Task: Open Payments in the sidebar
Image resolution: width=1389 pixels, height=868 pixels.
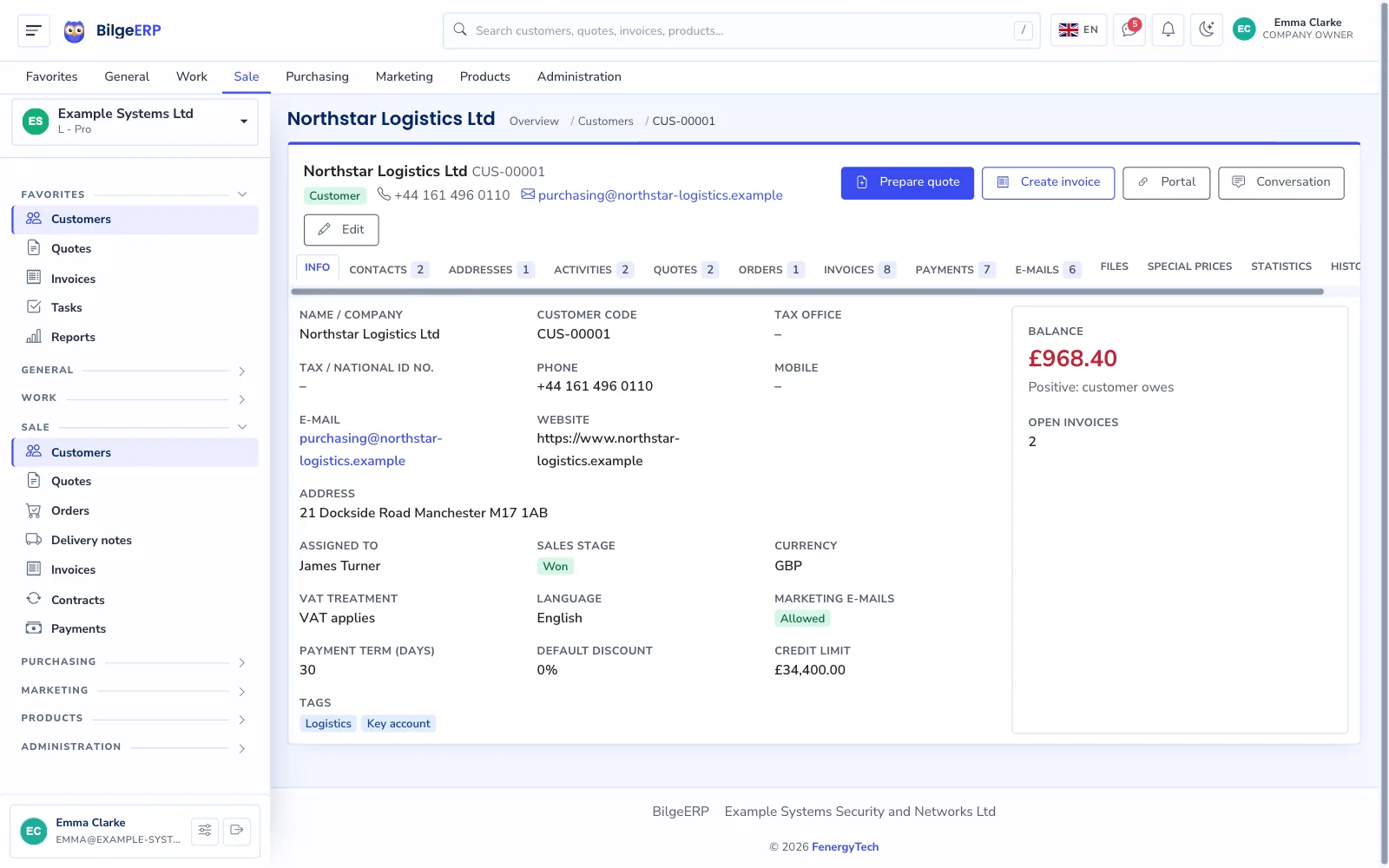Action: pyautogui.click(x=135, y=628)
